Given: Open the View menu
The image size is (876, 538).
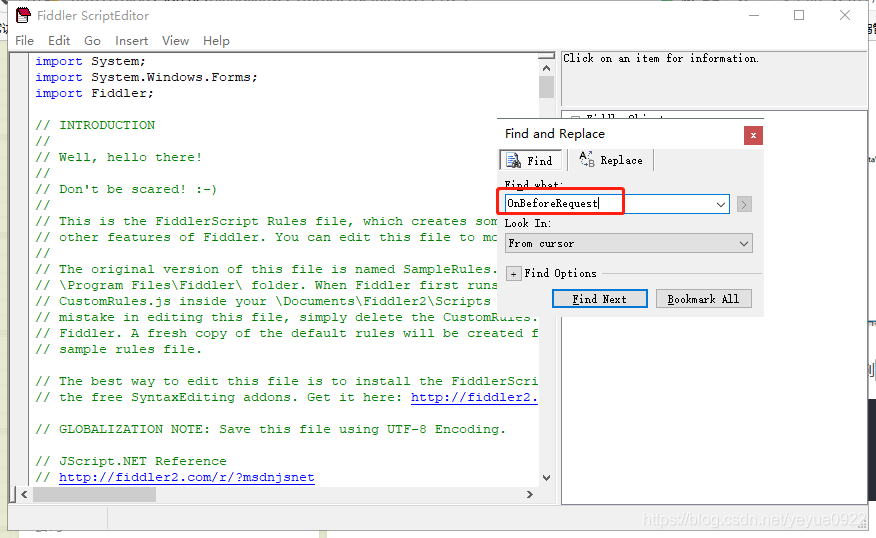Looking at the screenshot, I should click(x=175, y=41).
